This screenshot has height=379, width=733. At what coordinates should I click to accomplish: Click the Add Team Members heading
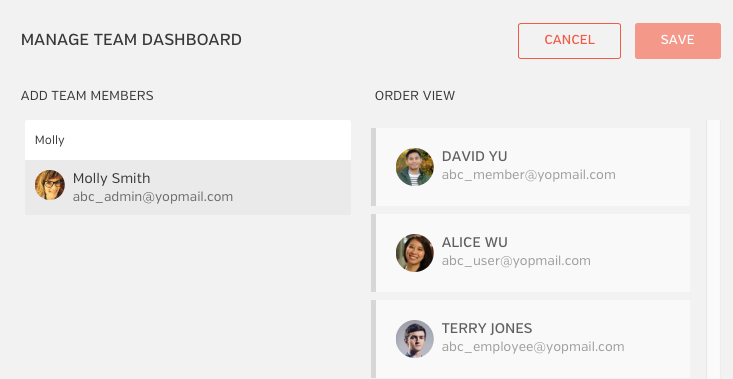coord(87,96)
